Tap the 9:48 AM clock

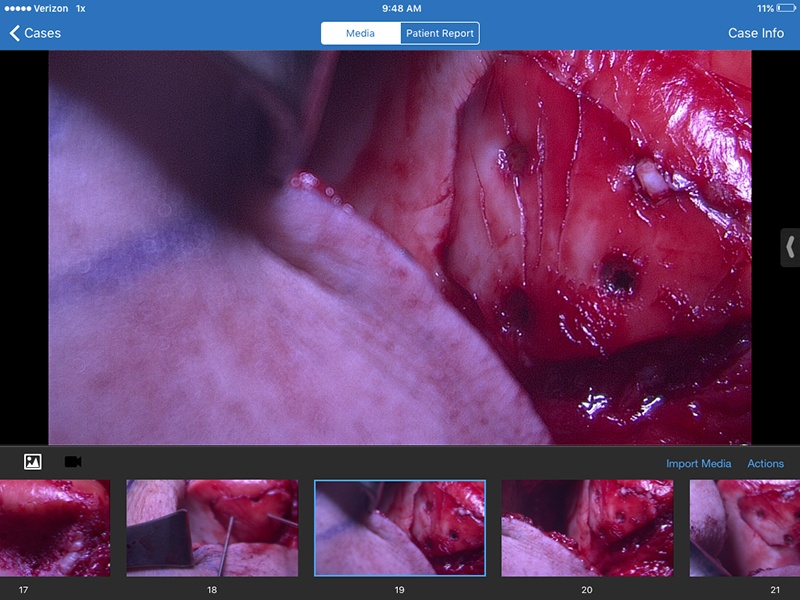tap(402, 9)
